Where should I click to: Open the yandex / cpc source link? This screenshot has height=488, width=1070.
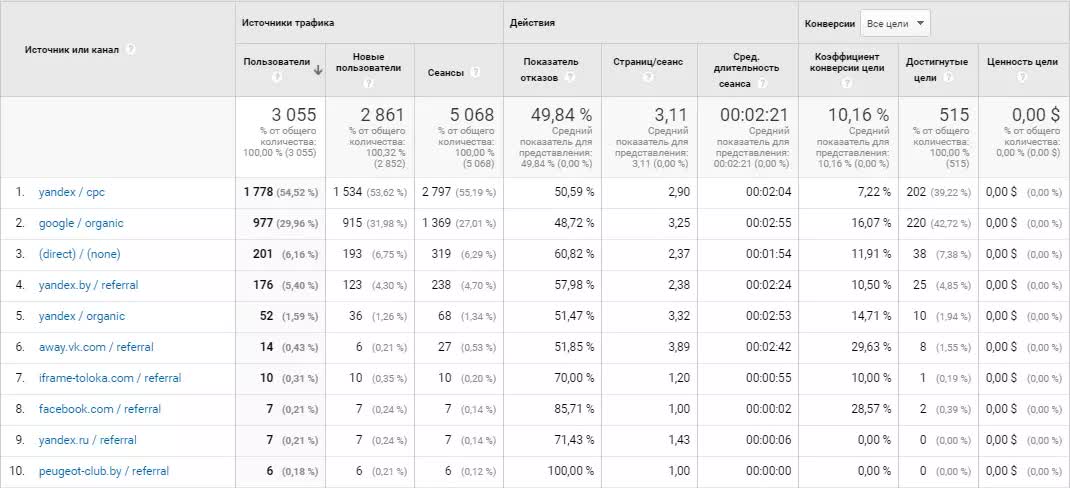72,192
